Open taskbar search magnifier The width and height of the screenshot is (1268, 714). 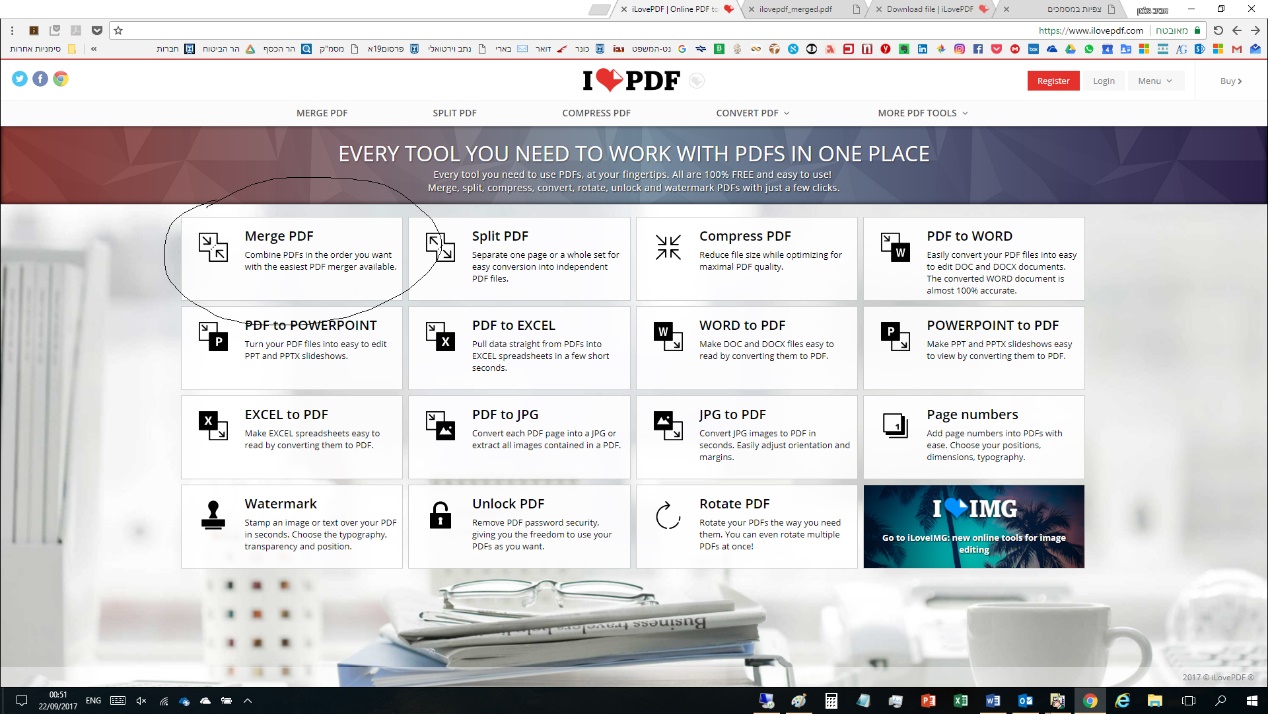point(1220,701)
